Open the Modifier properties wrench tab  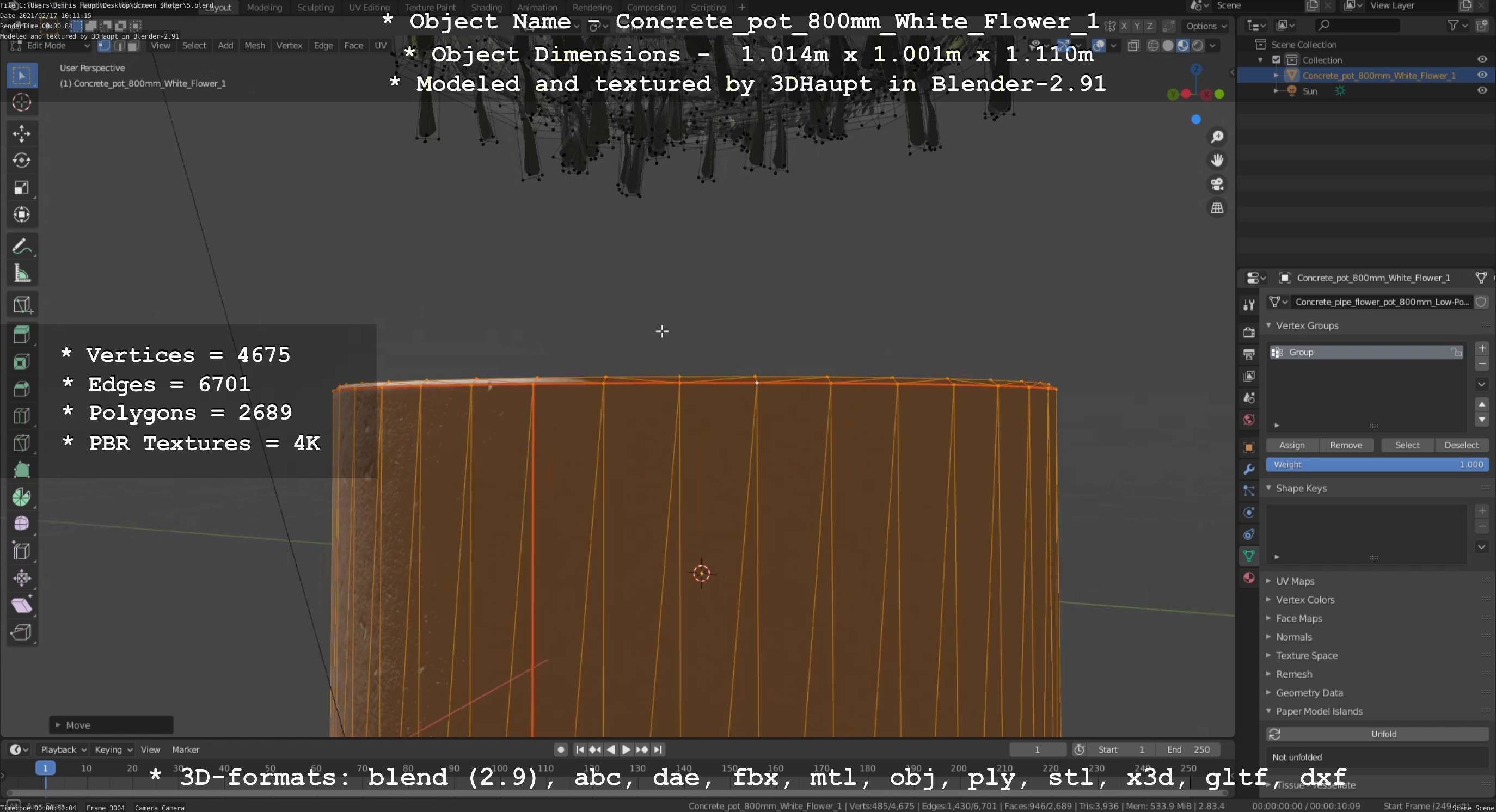(x=1249, y=469)
